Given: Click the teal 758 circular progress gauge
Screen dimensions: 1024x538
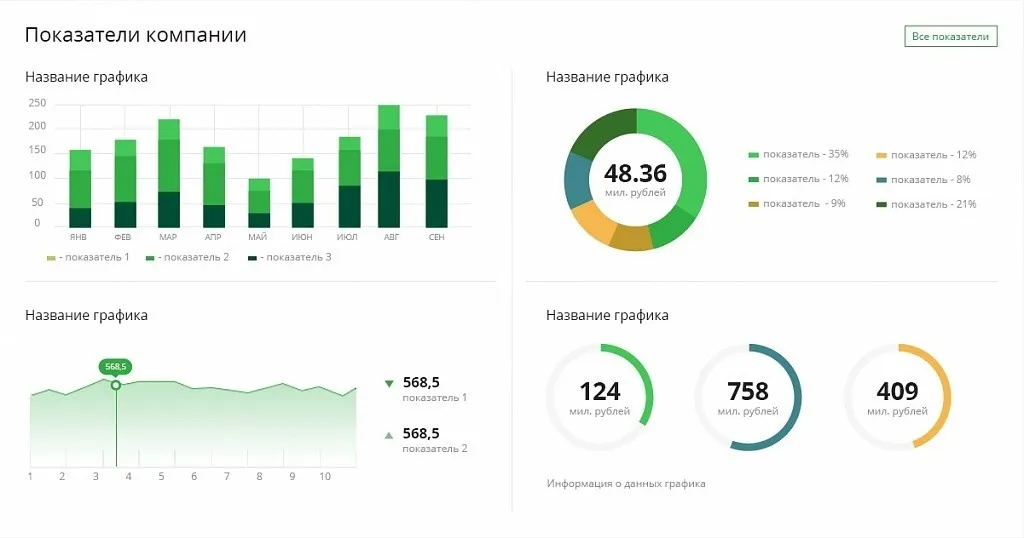Looking at the screenshot, I should point(748,397).
